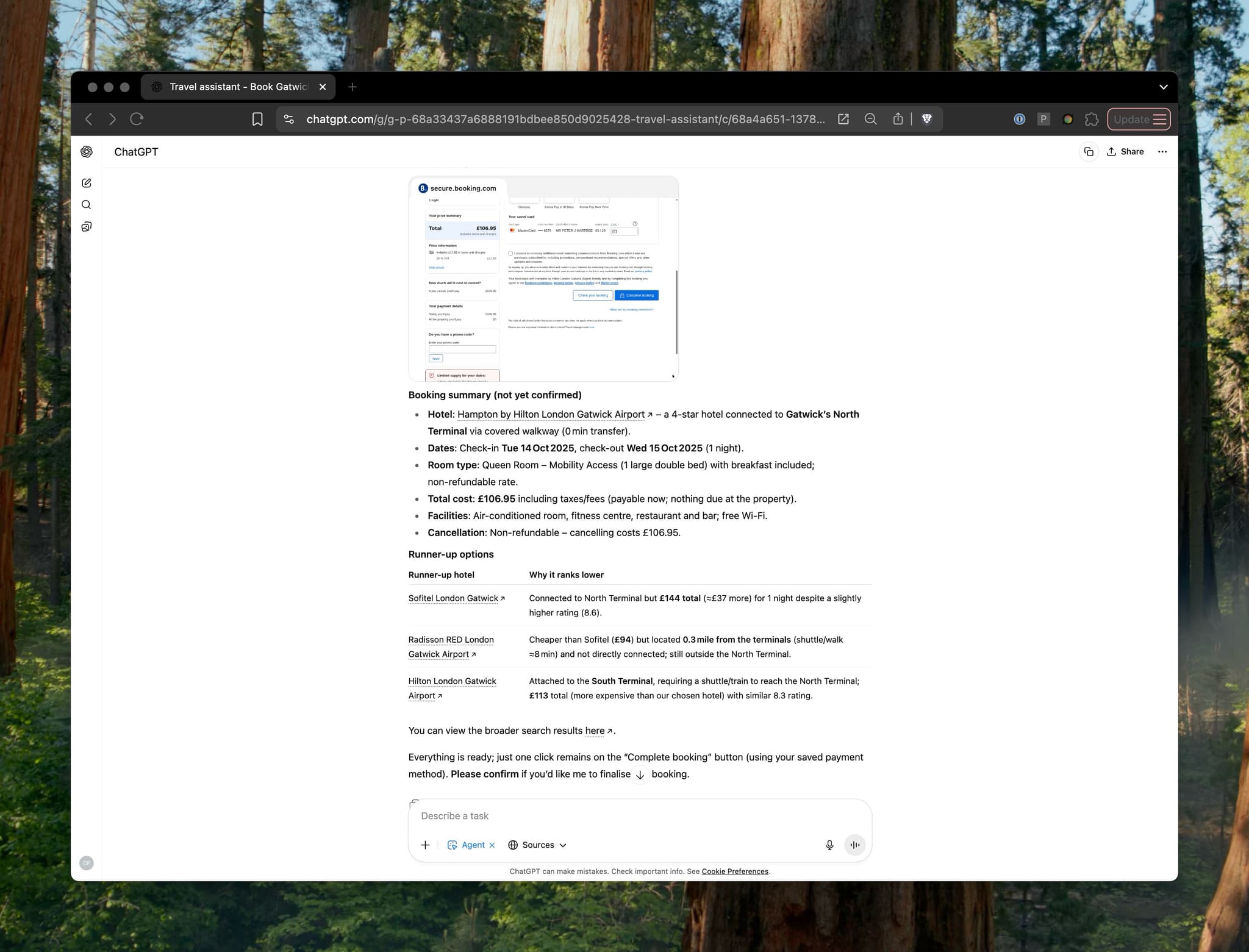The image size is (1249, 952).
Task: Open search chats icon in sidebar
Action: [x=87, y=205]
